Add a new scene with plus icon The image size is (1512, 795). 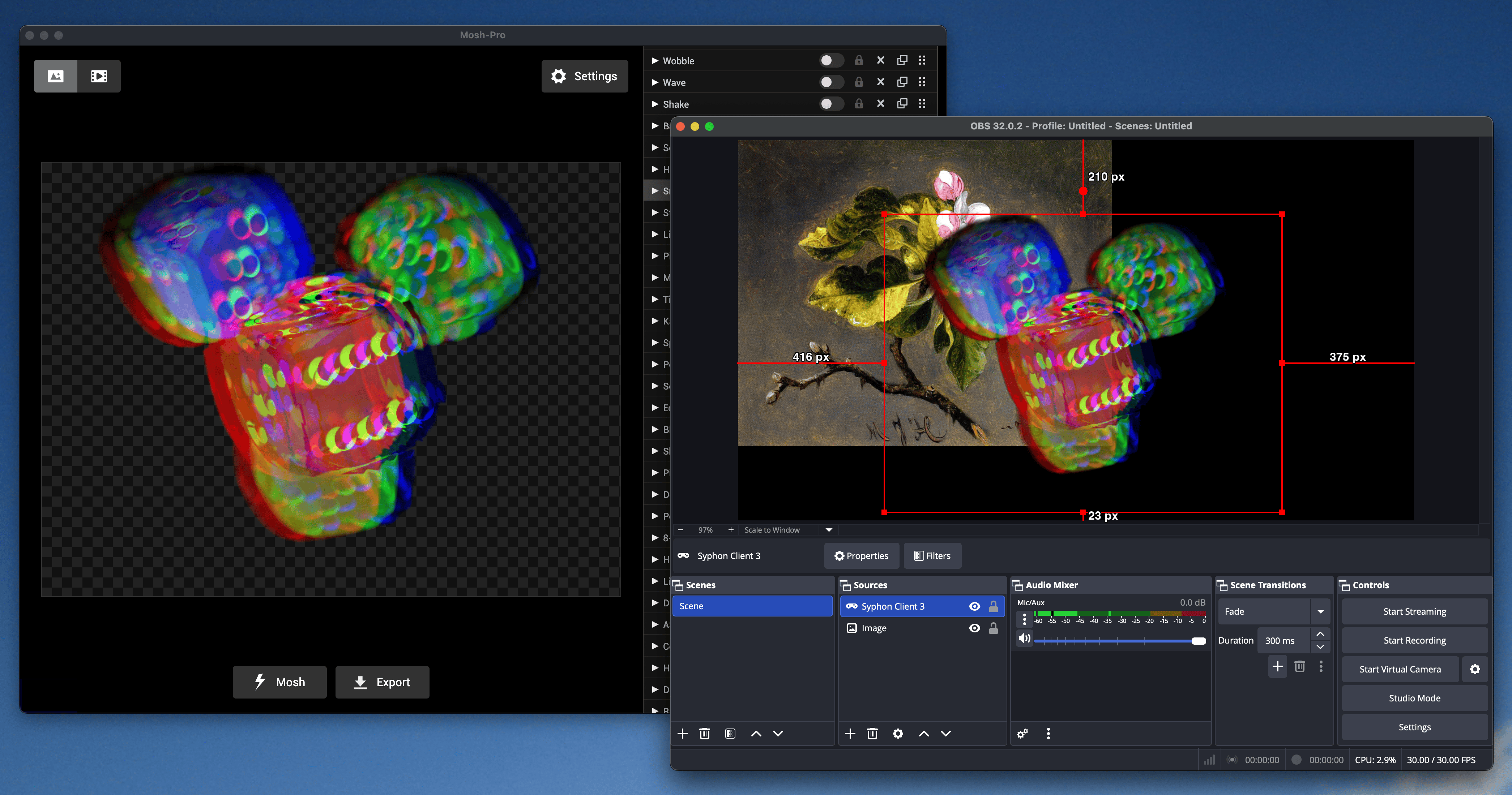click(x=682, y=734)
